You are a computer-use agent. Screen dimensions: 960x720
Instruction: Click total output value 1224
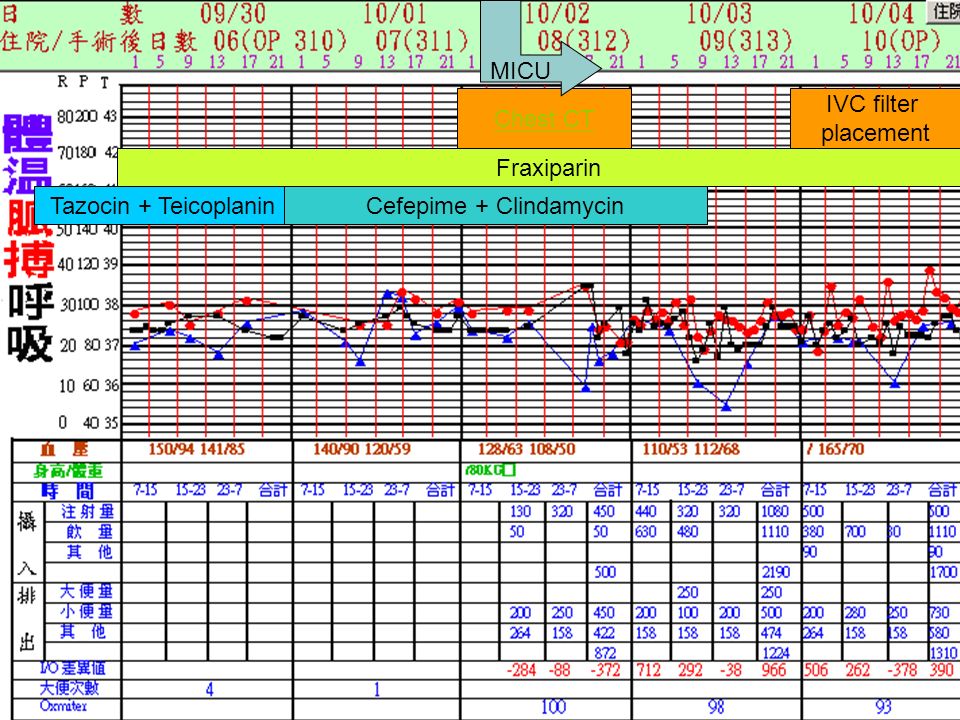[x=775, y=653]
